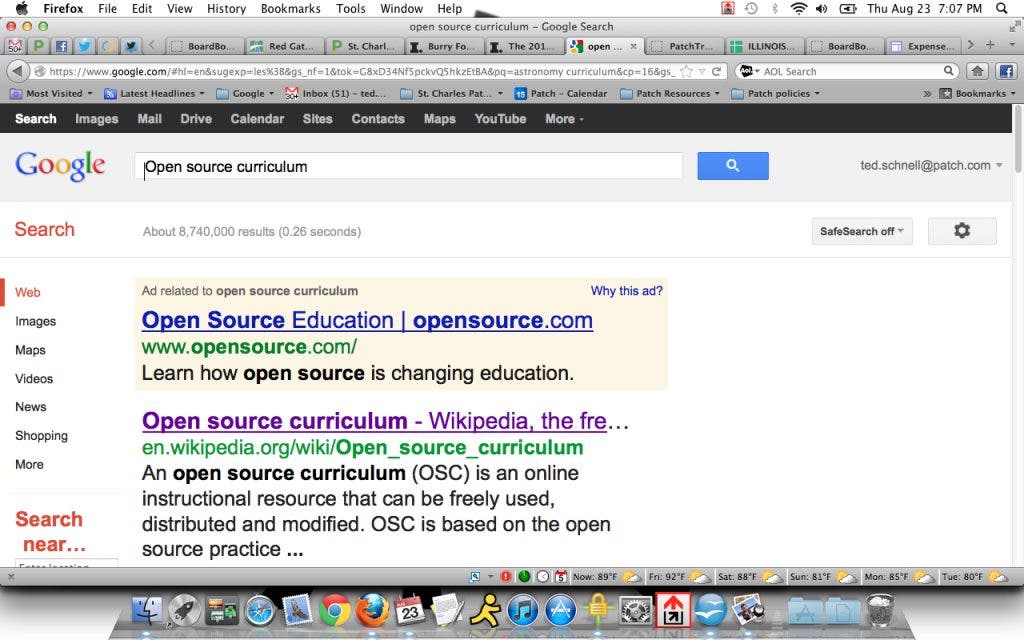This screenshot has height=640, width=1024.
Task: Open the pinned Facebook tab
Action: pyautogui.click(x=61, y=46)
